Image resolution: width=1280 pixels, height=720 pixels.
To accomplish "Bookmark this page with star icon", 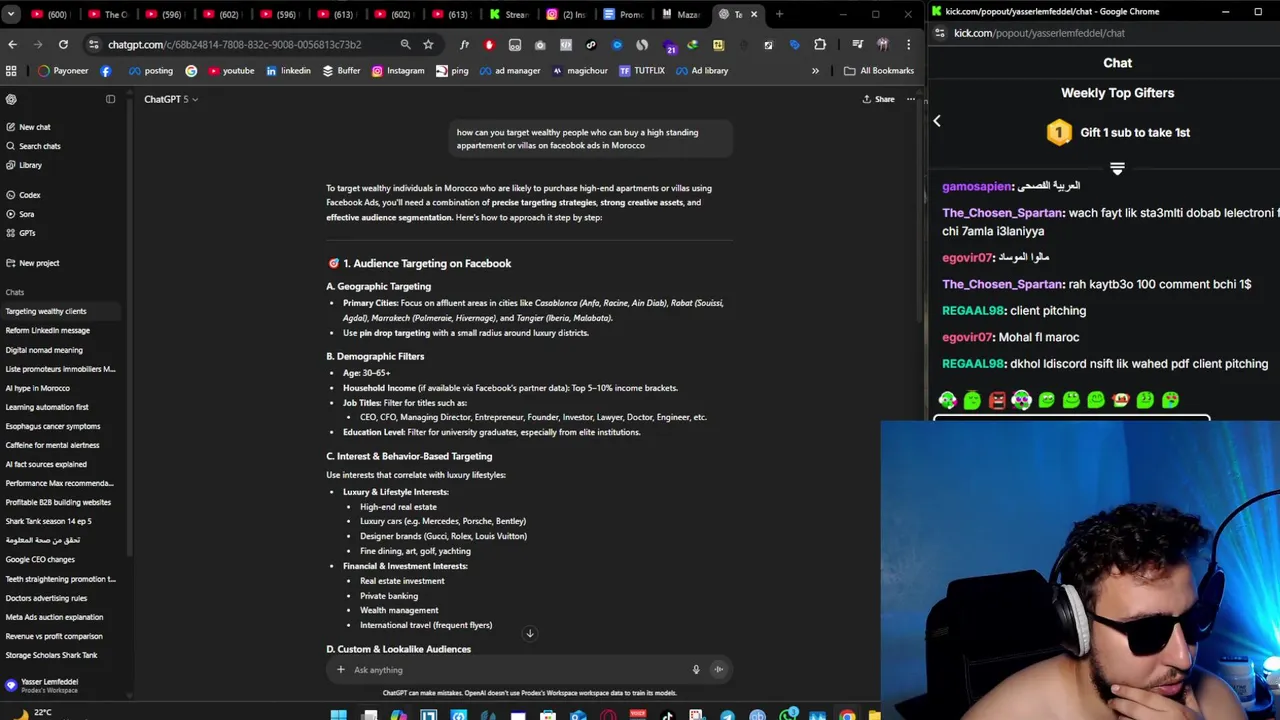I will click(x=428, y=44).
